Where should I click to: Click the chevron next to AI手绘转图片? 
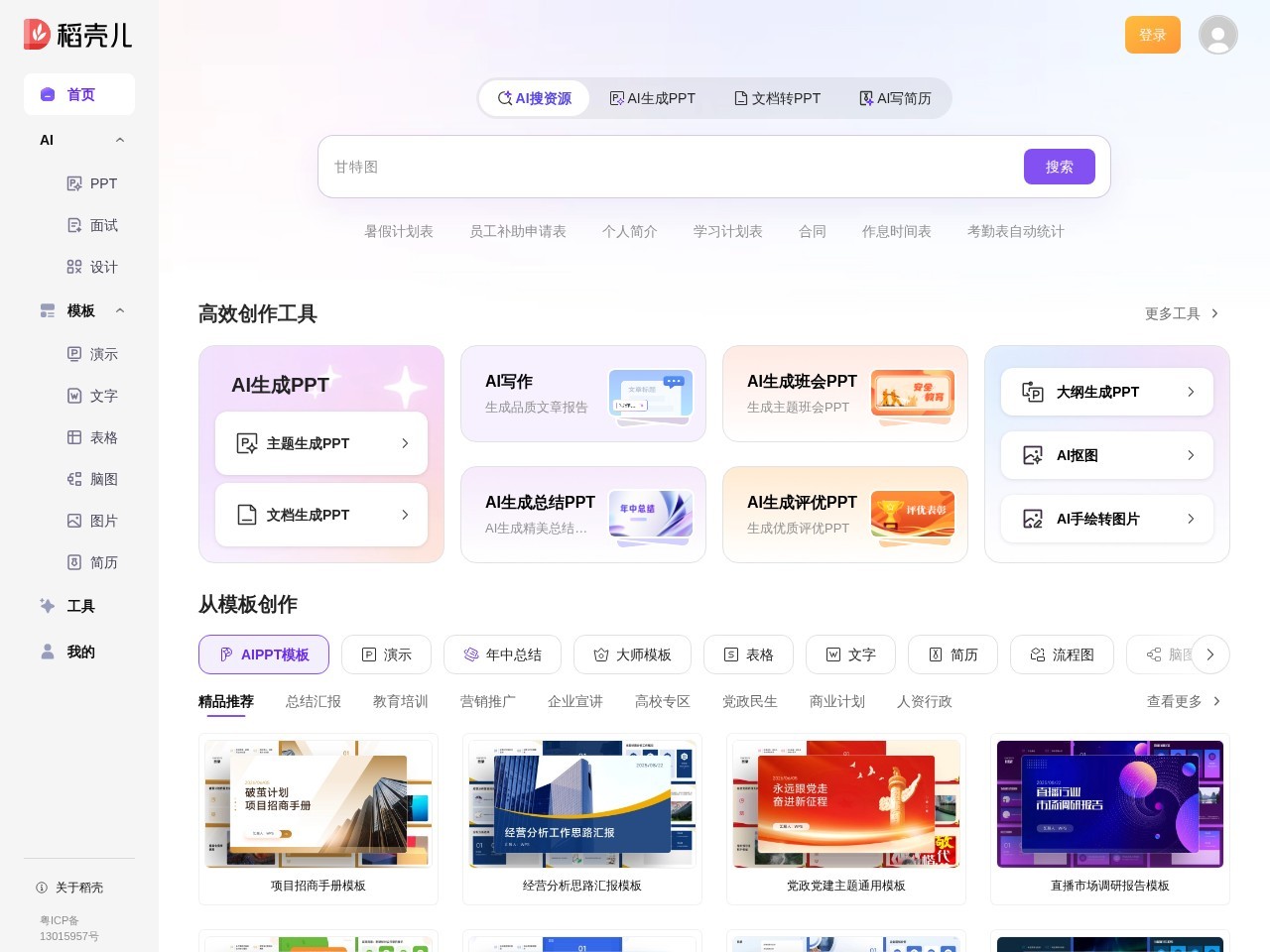[x=1191, y=519]
